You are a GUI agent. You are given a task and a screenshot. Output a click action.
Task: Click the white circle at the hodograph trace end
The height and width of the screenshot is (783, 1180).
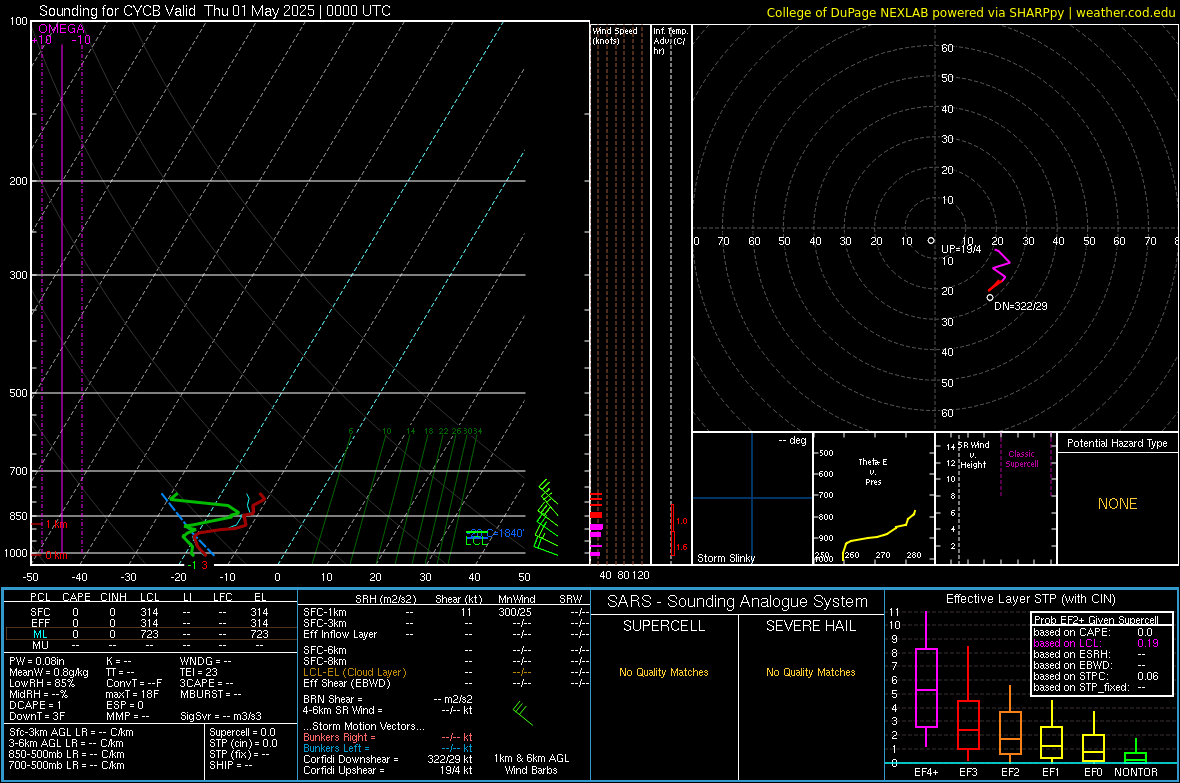990,297
